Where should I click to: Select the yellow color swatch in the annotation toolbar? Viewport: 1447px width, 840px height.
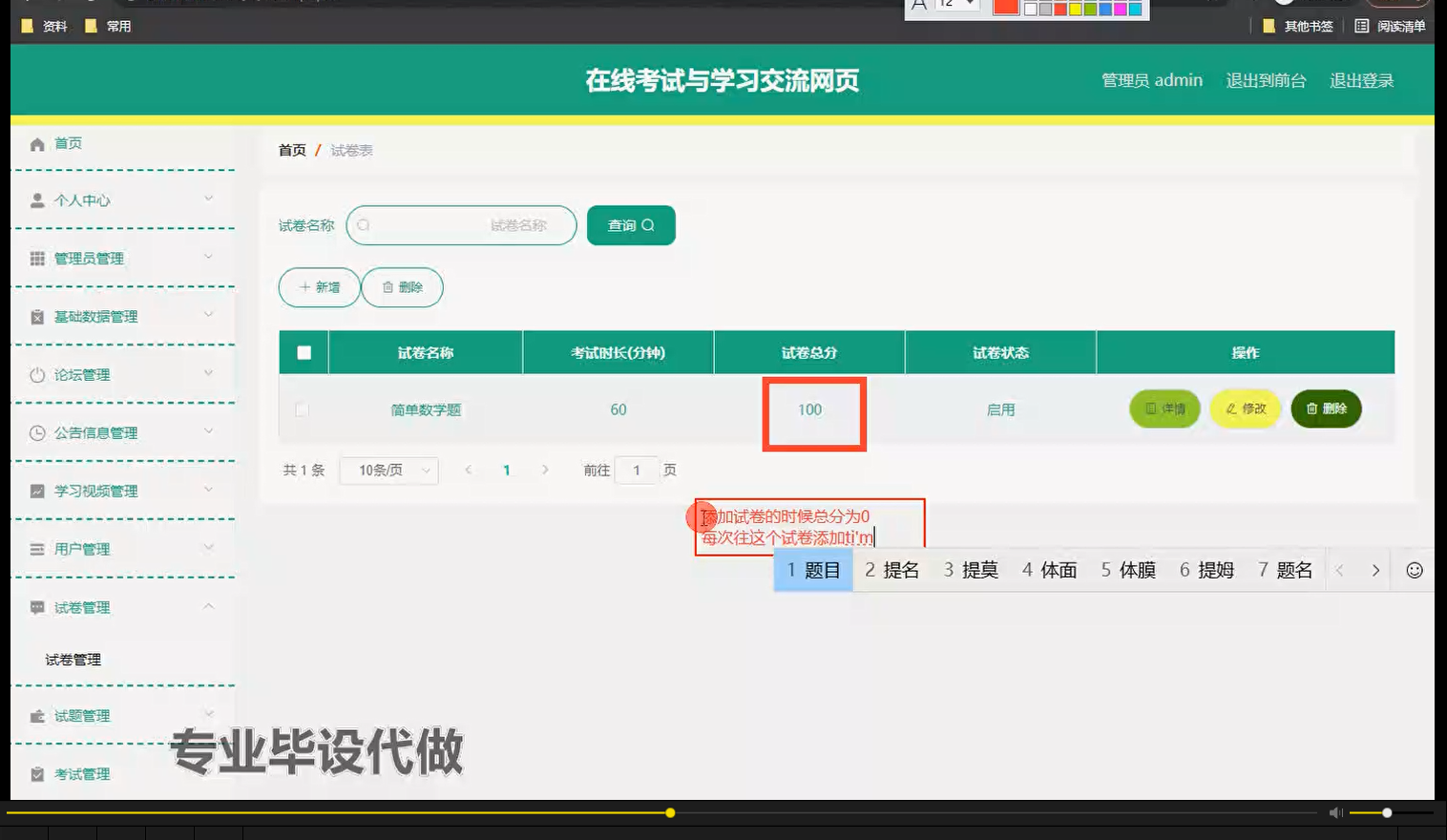click(x=1074, y=9)
